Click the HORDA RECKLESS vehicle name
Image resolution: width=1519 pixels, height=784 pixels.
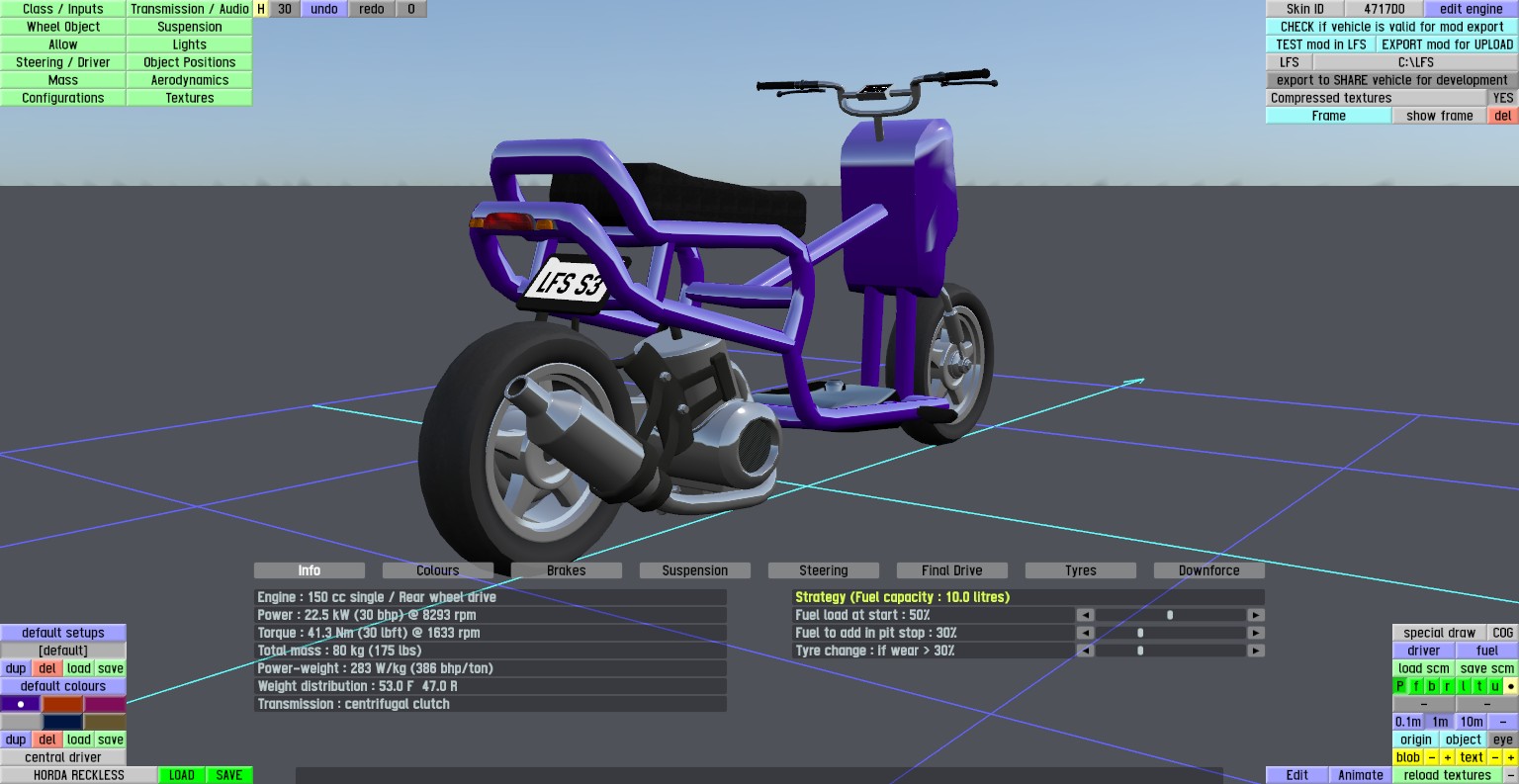coord(79,775)
